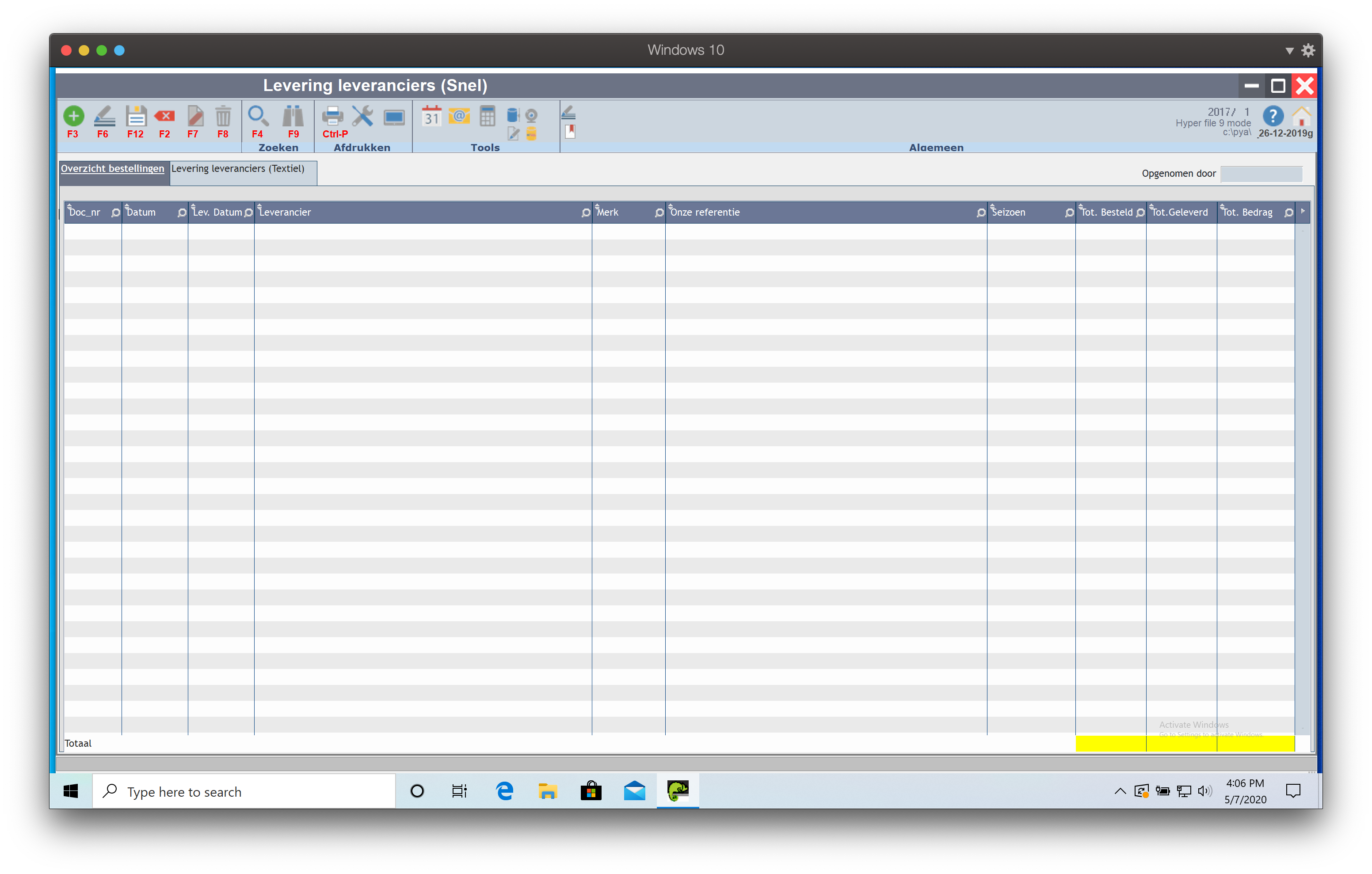Click the Opgenomen door input field

pyautogui.click(x=1261, y=174)
